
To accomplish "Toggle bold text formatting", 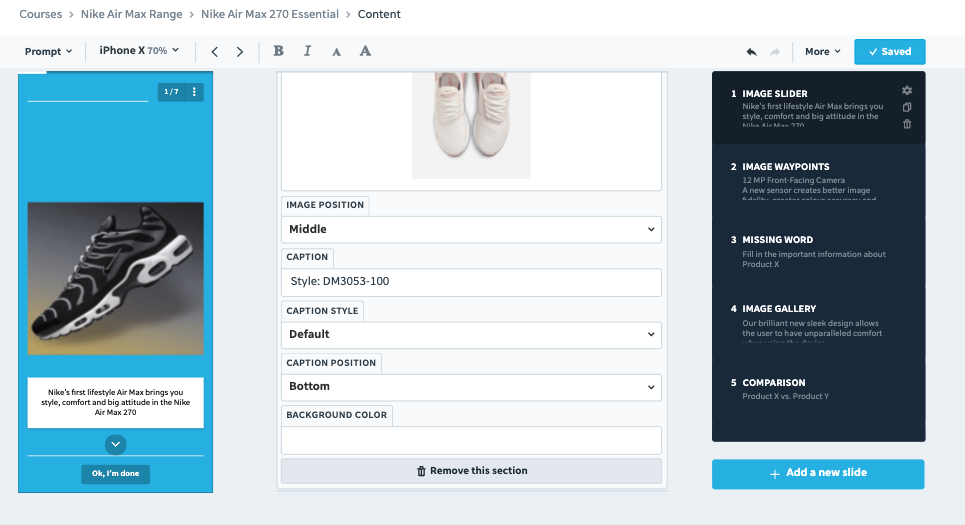I will (278, 51).
